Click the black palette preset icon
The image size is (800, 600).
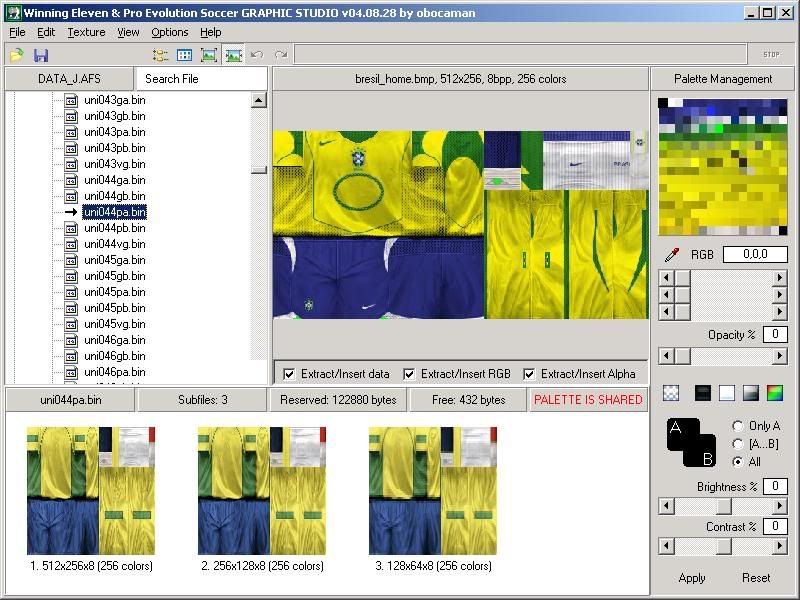click(703, 392)
